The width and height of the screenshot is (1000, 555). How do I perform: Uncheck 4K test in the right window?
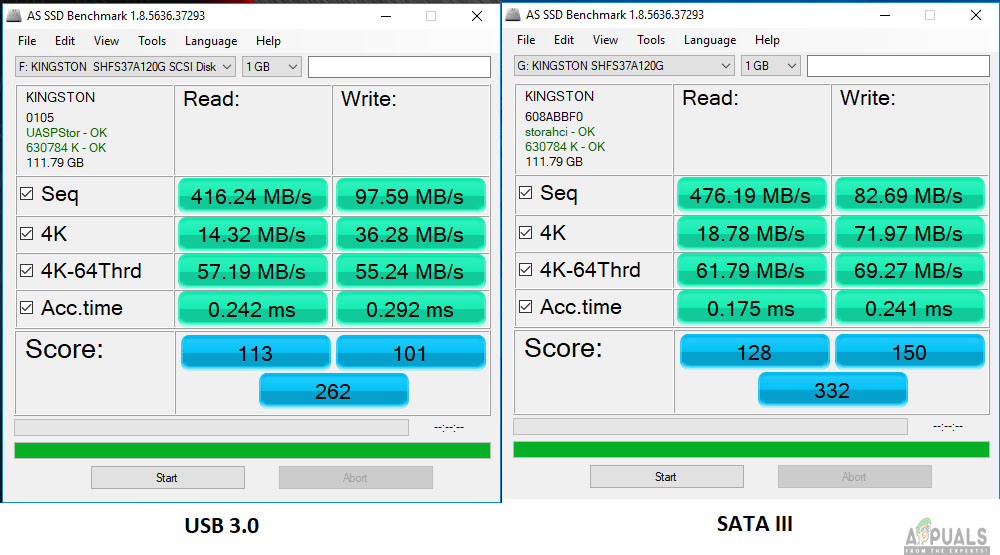pos(526,232)
